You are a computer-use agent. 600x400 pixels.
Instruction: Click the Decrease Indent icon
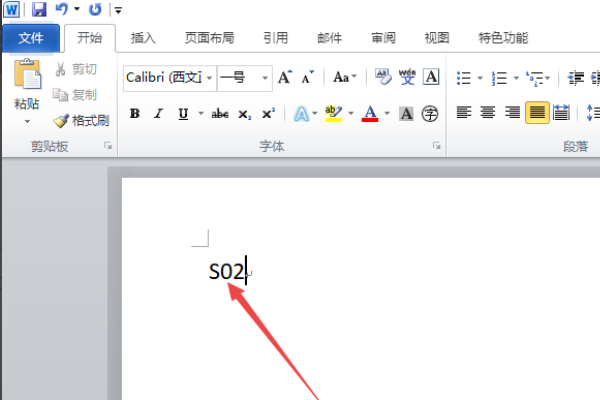coord(576,78)
